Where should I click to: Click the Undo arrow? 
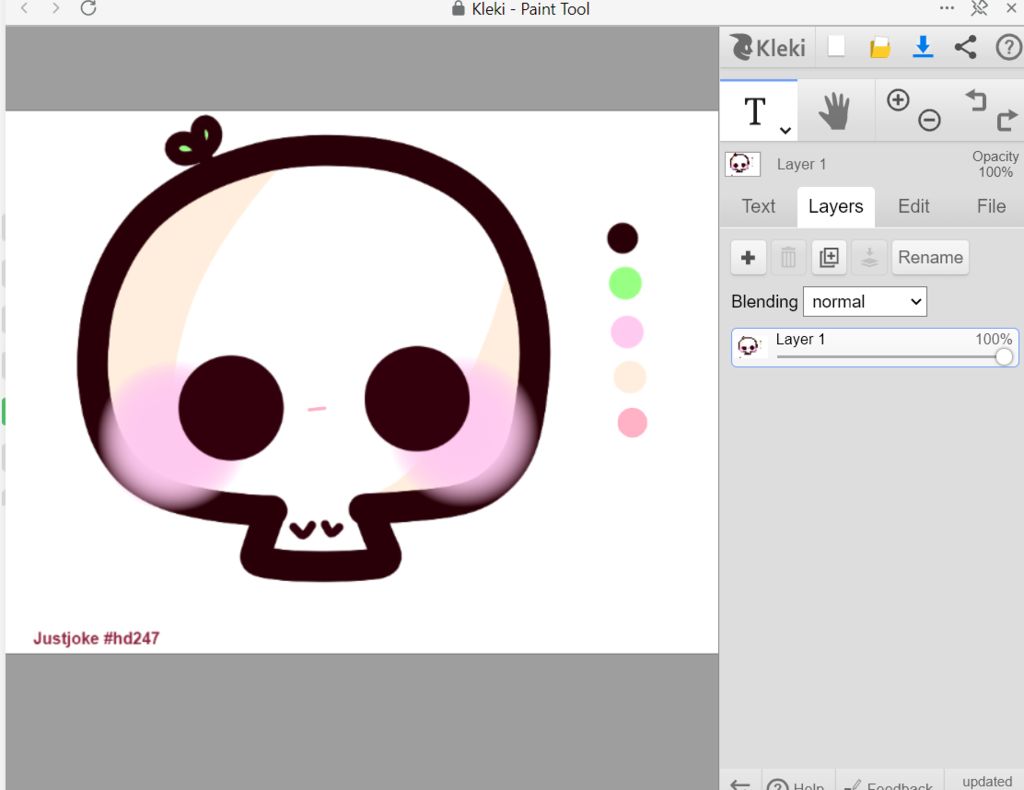click(x=976, y=100)
